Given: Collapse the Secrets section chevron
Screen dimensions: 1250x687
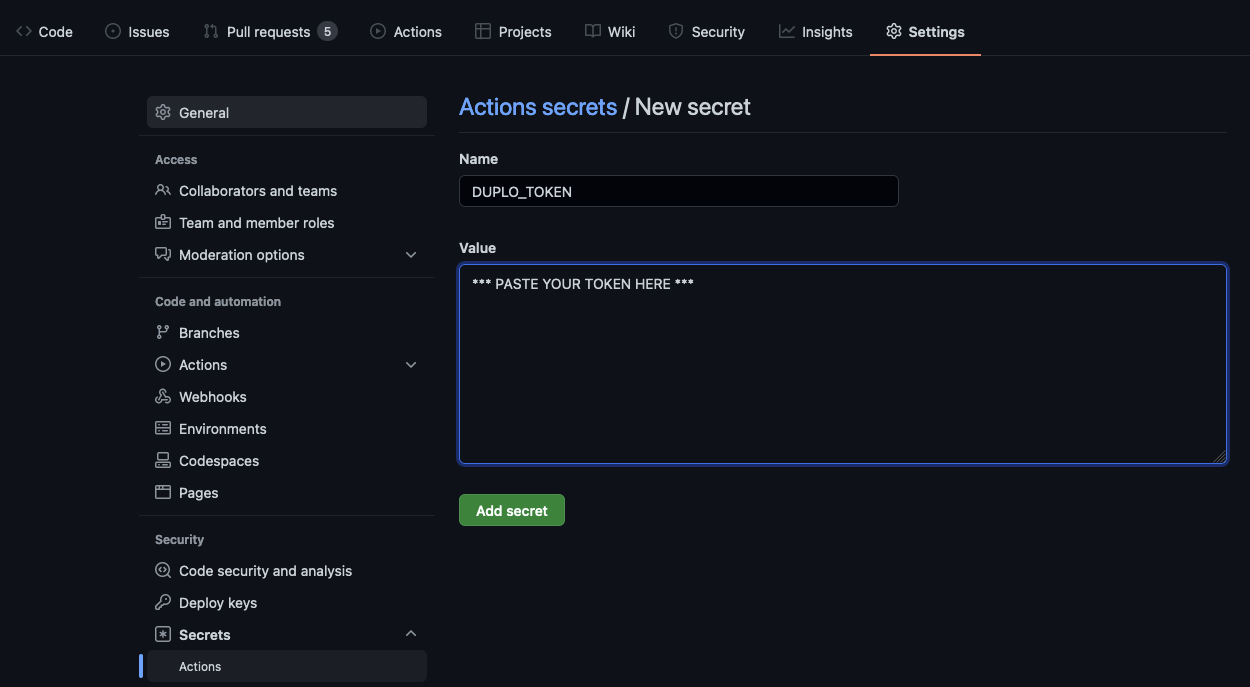Looking at the screenshot, I should (x=411, y=635).
